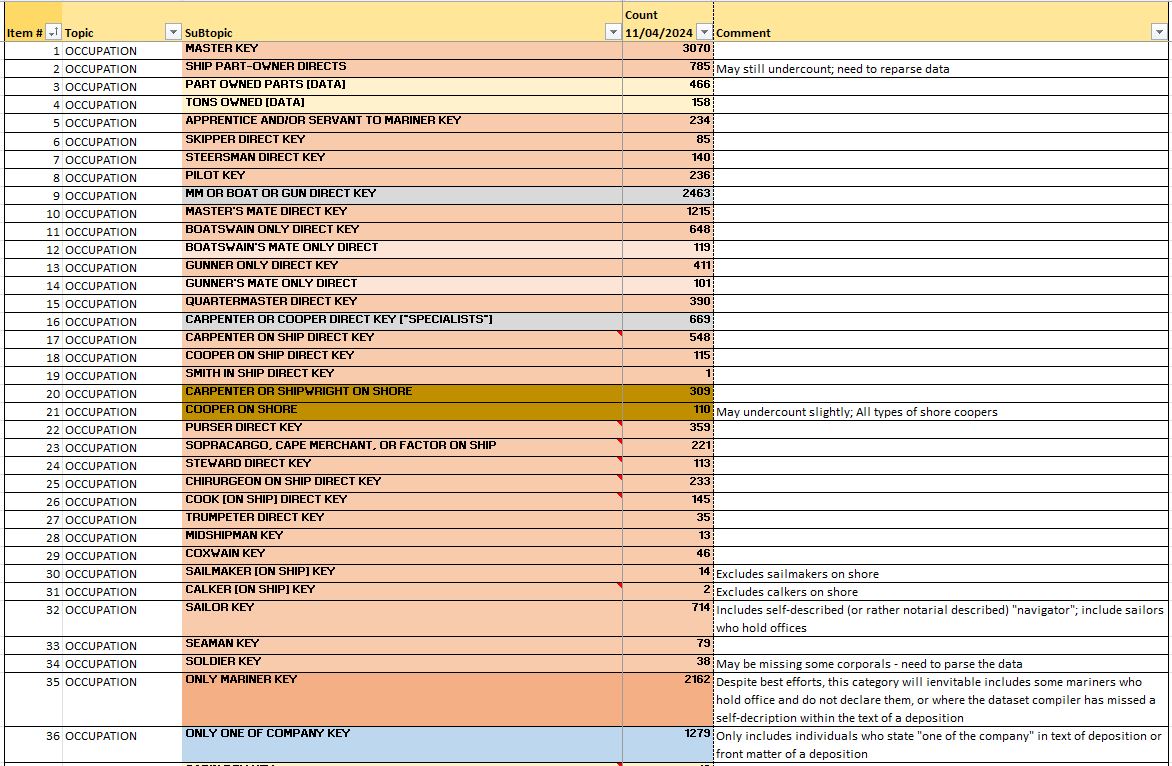Click the 'Excludes sailmakers on shore' comment
Viewport: 1172px width, 766px height.
940,574
